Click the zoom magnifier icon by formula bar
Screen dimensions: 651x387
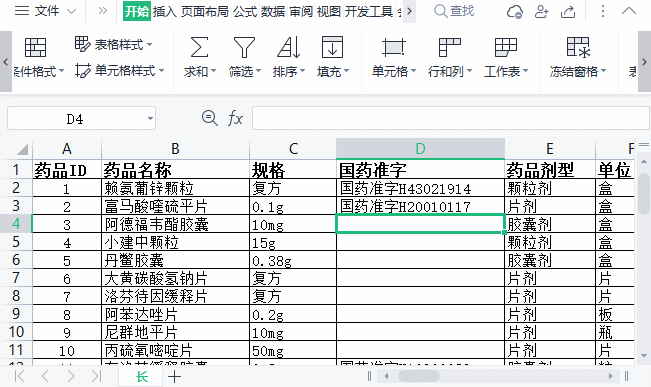pos(210,118)
